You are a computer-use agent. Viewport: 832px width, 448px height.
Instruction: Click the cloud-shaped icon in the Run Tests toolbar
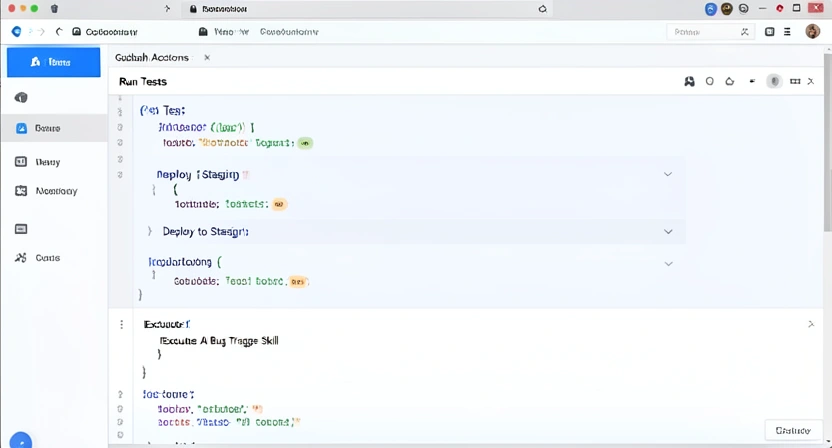(x=730, y=81)
